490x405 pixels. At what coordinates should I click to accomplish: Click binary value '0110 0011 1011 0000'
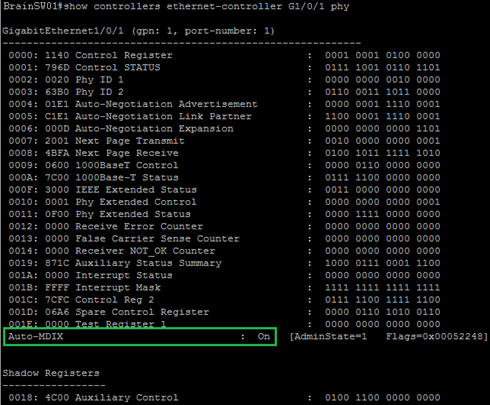point(383,92)
